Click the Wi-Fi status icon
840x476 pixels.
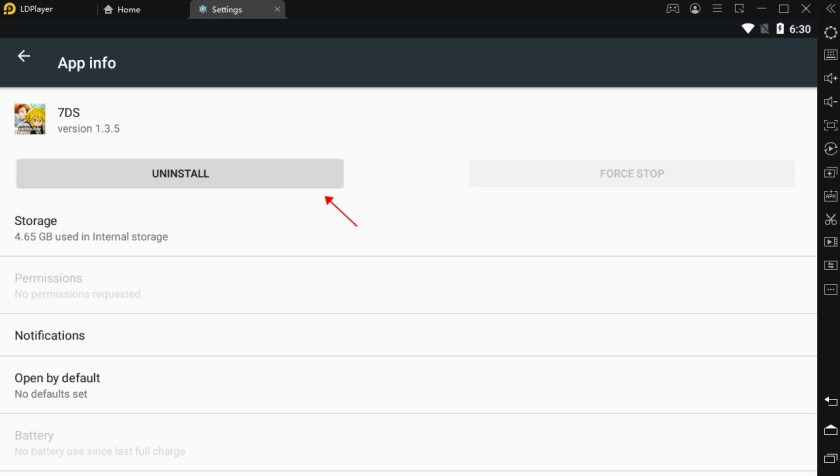click(x=747, y=29)
